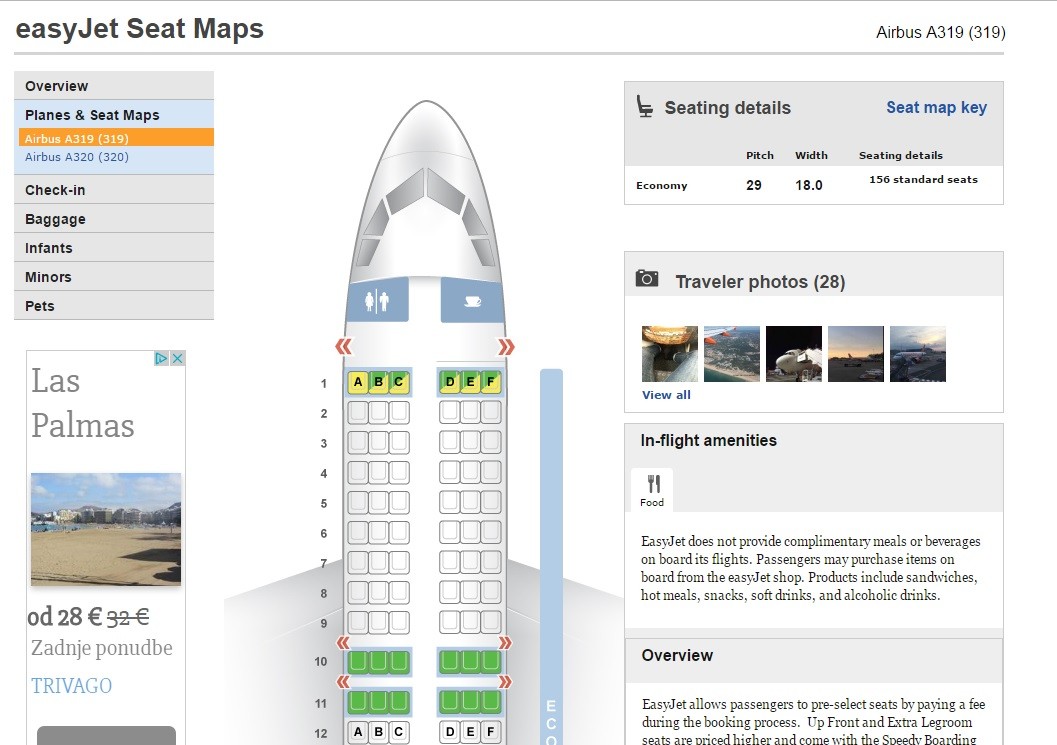
Task: Click the right exit arrow near row 10
Action: pyautogui.click(x=505, y=643)
